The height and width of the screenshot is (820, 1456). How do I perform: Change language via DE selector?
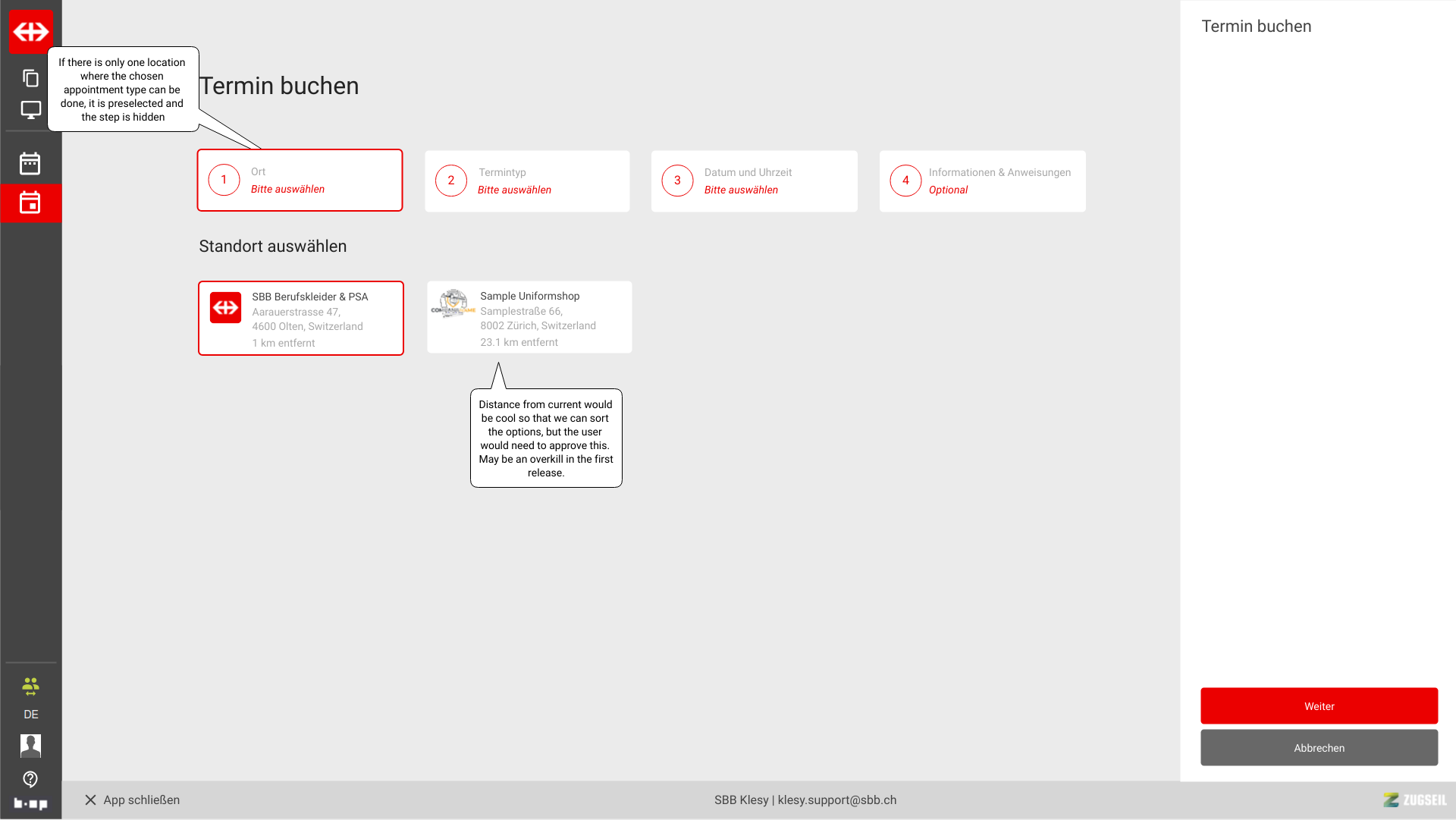(x=30, y=715)
